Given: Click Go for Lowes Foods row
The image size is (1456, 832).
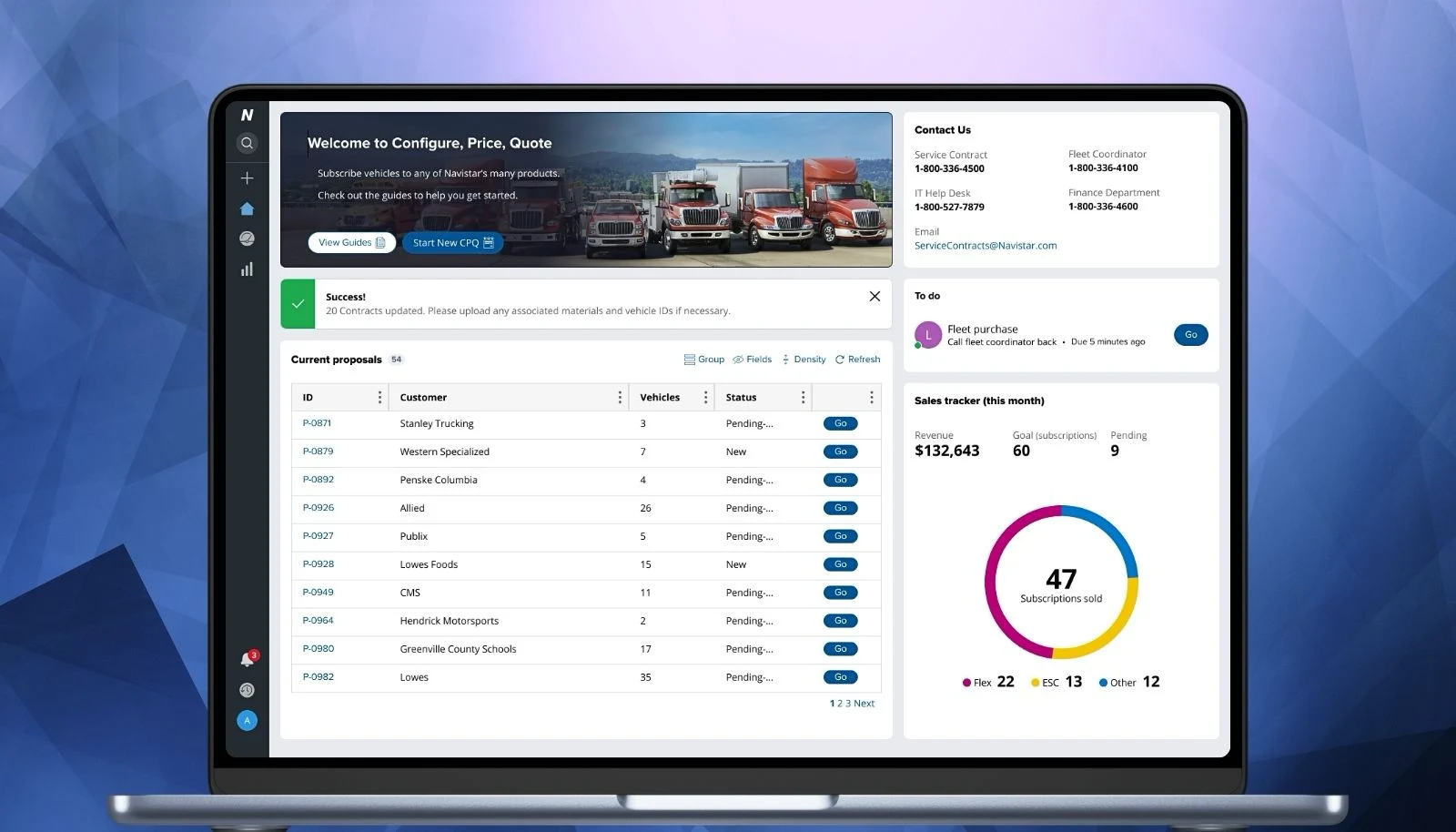Looking at the screenshot, I should pyautogui.click(x=840, y=564).
